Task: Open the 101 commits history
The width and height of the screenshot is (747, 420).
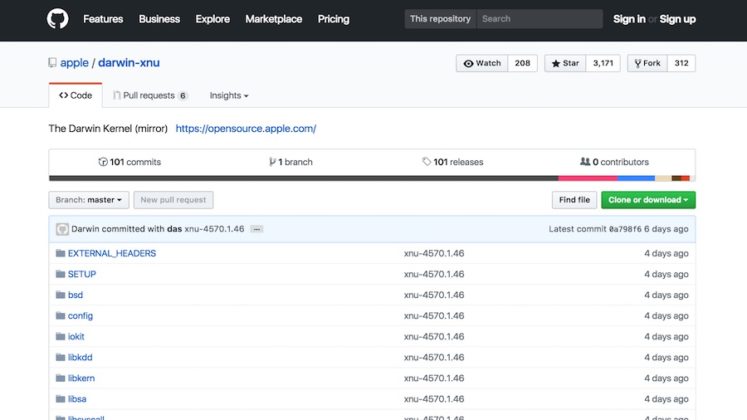Action: (129, 162)
